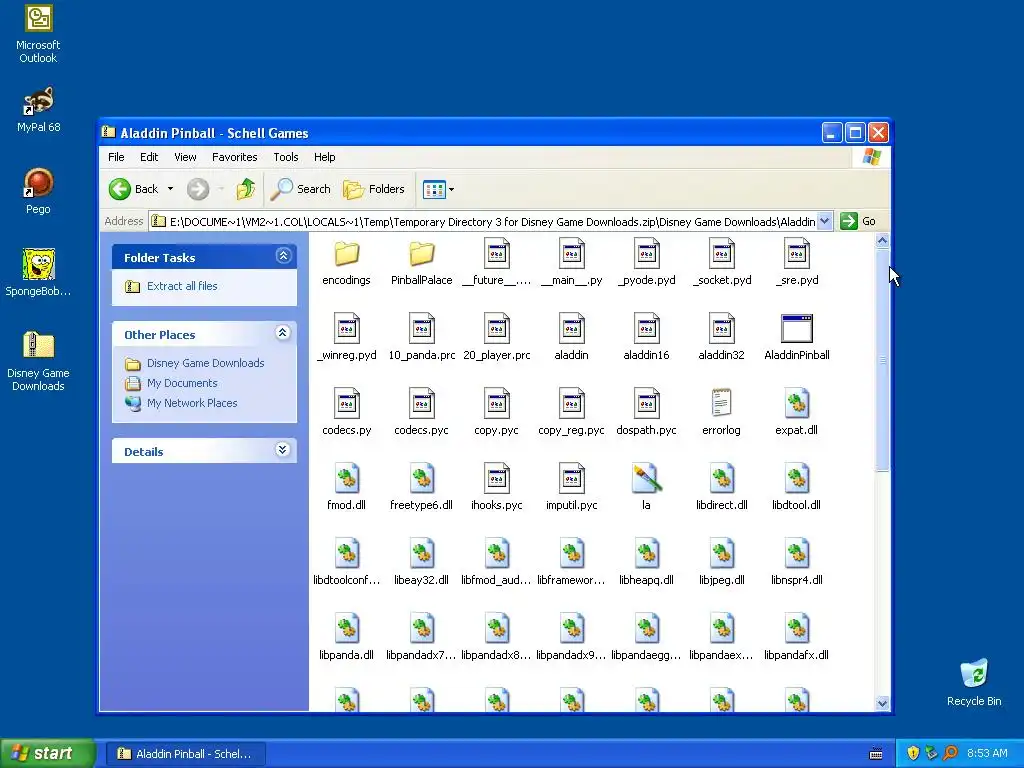The height and width of the screenshot is (768, 1024).
Task: Select the libpandafx.dll file icon
Action: (797, 628)
